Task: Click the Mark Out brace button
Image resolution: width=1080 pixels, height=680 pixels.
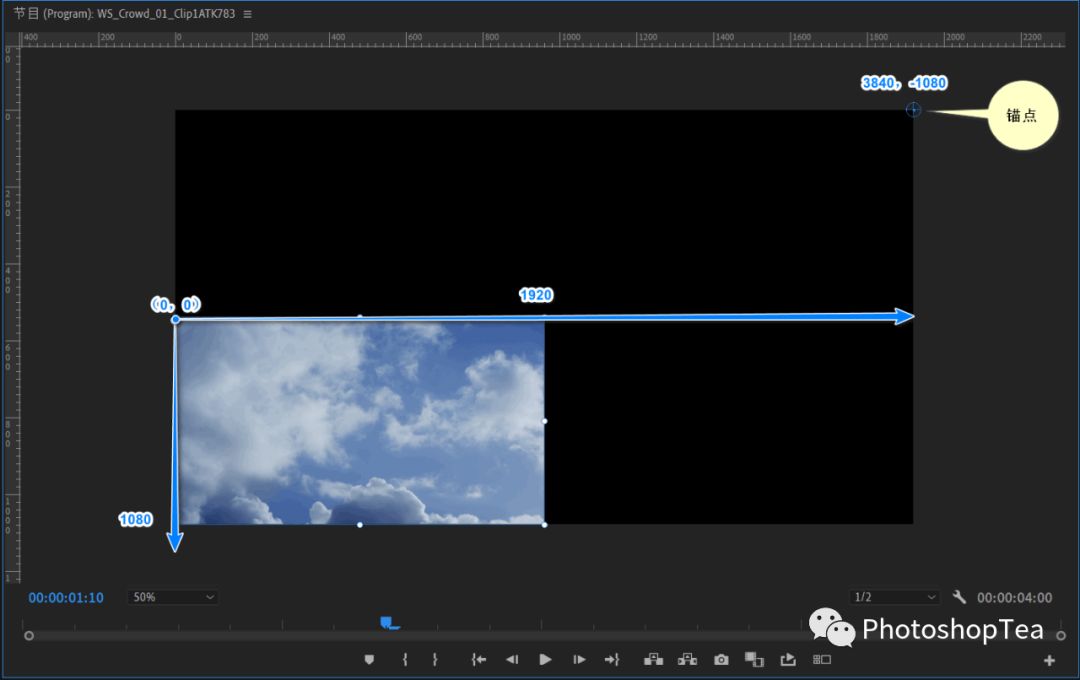Action: pos(435,659)
